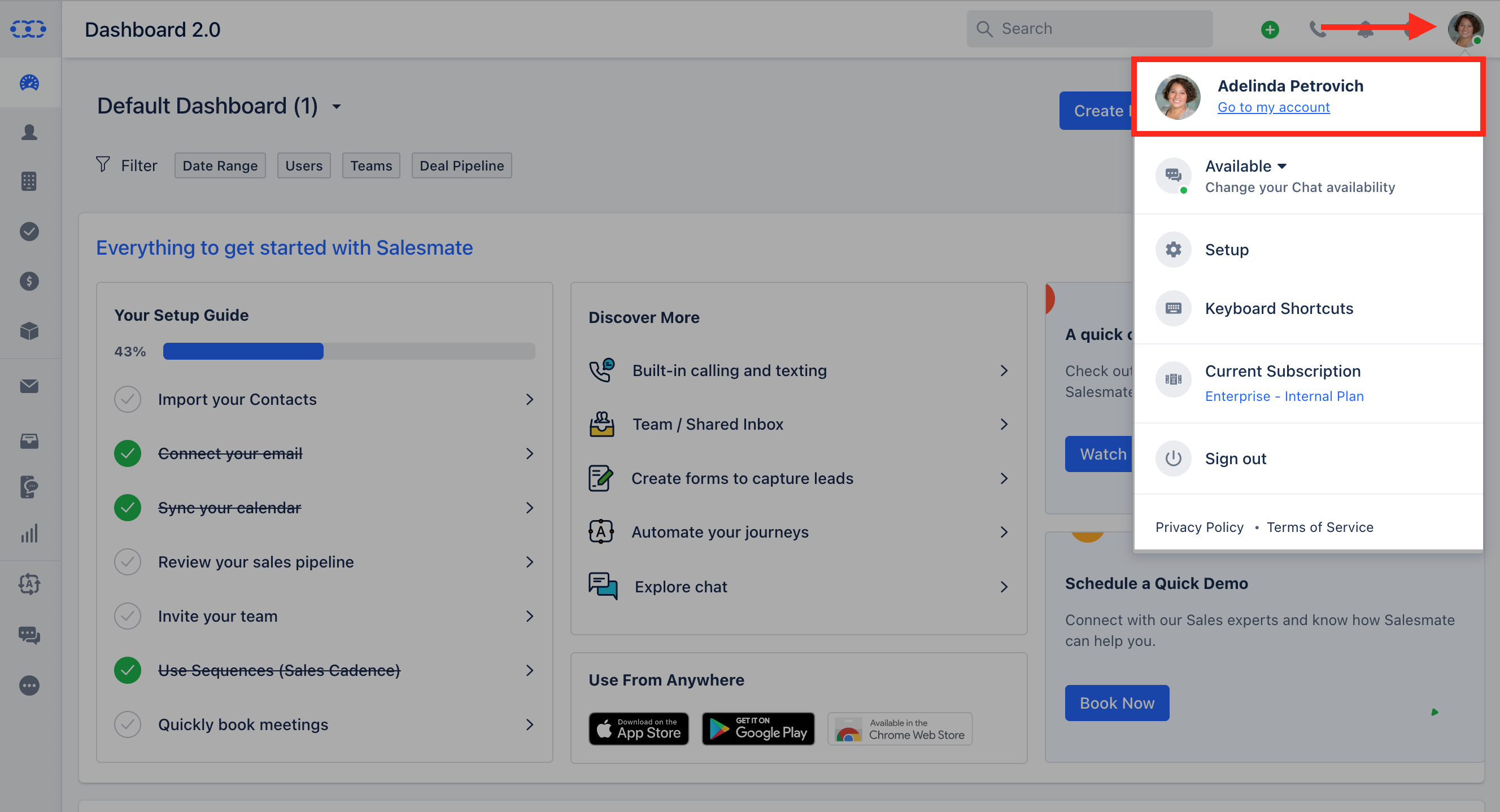Click the Keyboard Shortcuts keyboard icon

1174,308
